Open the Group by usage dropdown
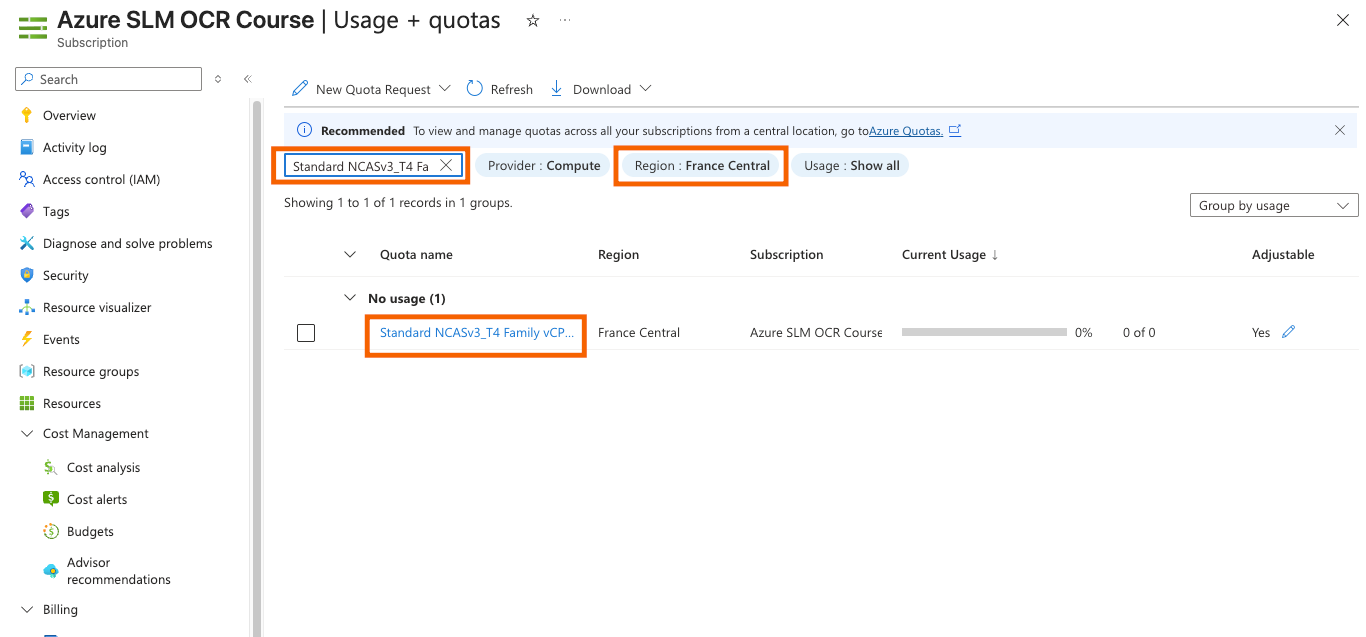Viewport: 1366px width, 637px height. coord(1274,205)
